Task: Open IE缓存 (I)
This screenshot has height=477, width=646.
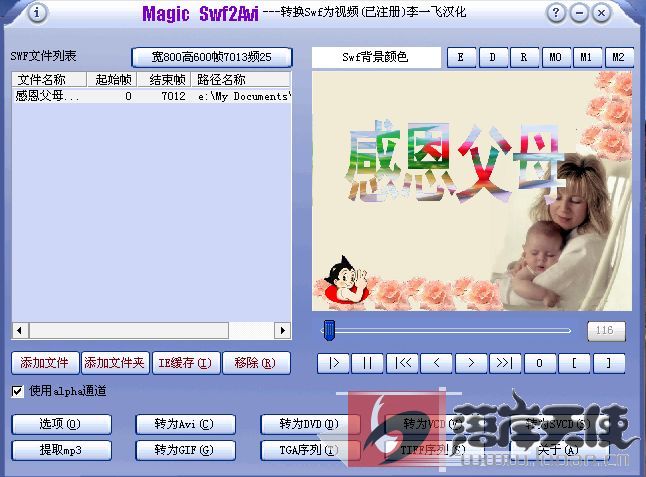Action: tap(186, 363)
